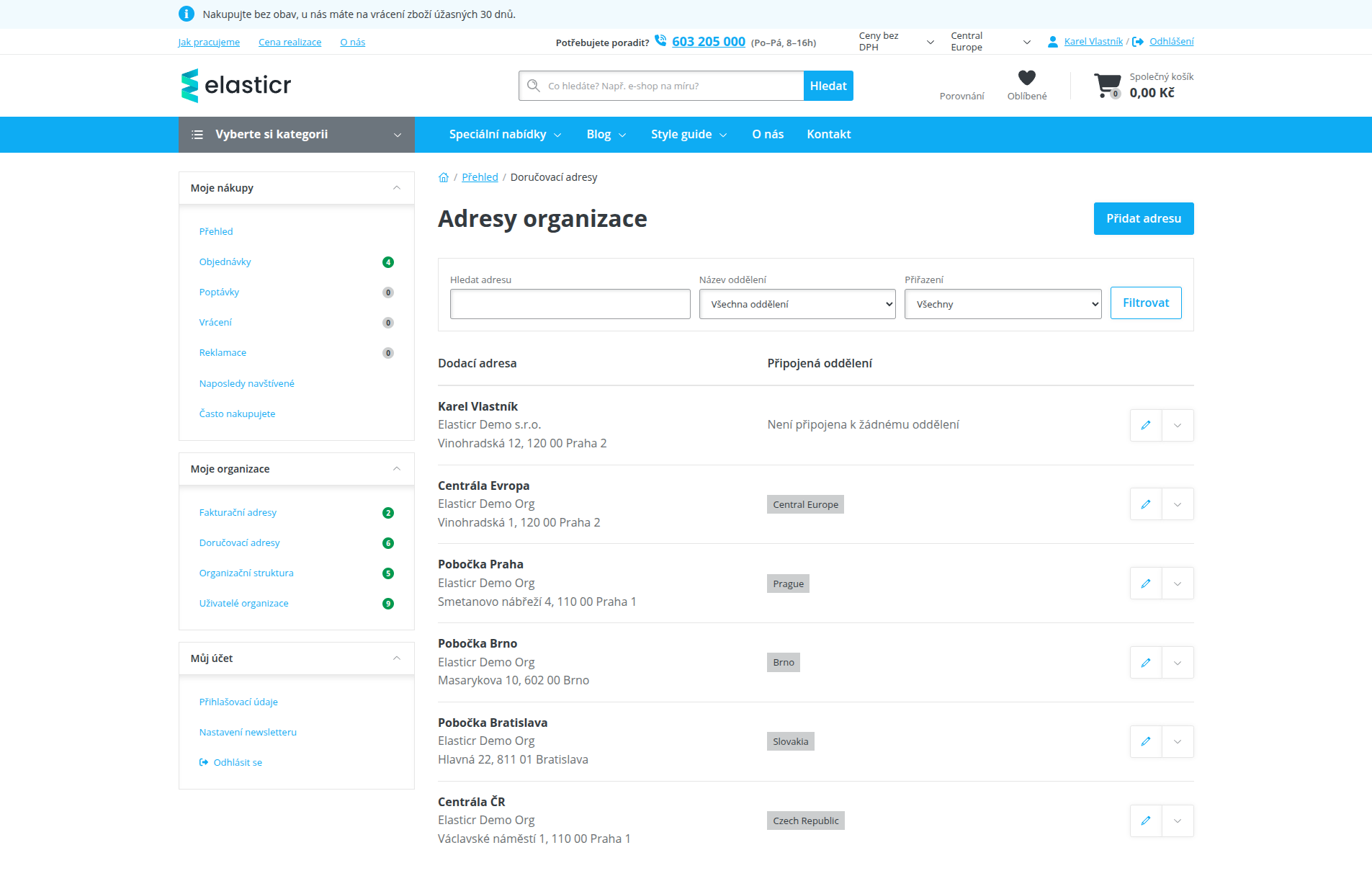This screenshot has width=1372, height=894.
Task: Open Objednávky in sidebar
Action: [225, 262]
